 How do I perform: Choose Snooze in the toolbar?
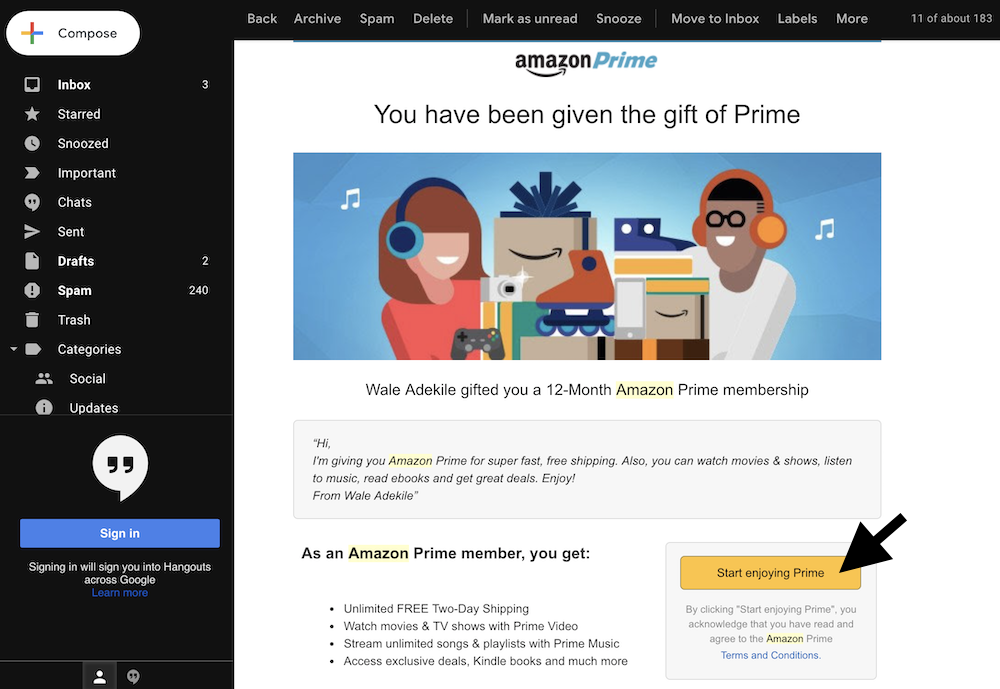tap(619, 19)
